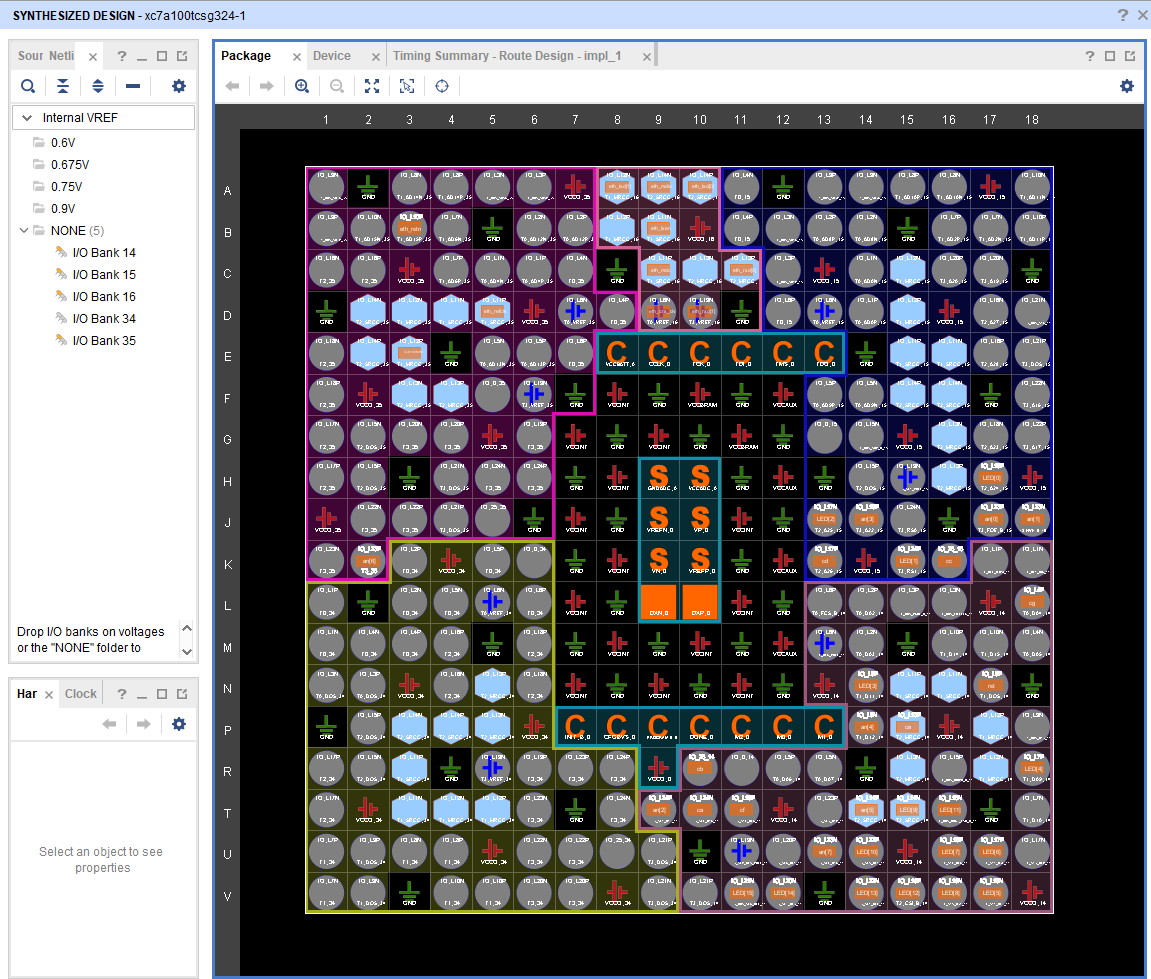The width and height of the screenshot is (1151, 979).
Task: Open settings gear in Hardware panel
Action: tap(178, 724)
